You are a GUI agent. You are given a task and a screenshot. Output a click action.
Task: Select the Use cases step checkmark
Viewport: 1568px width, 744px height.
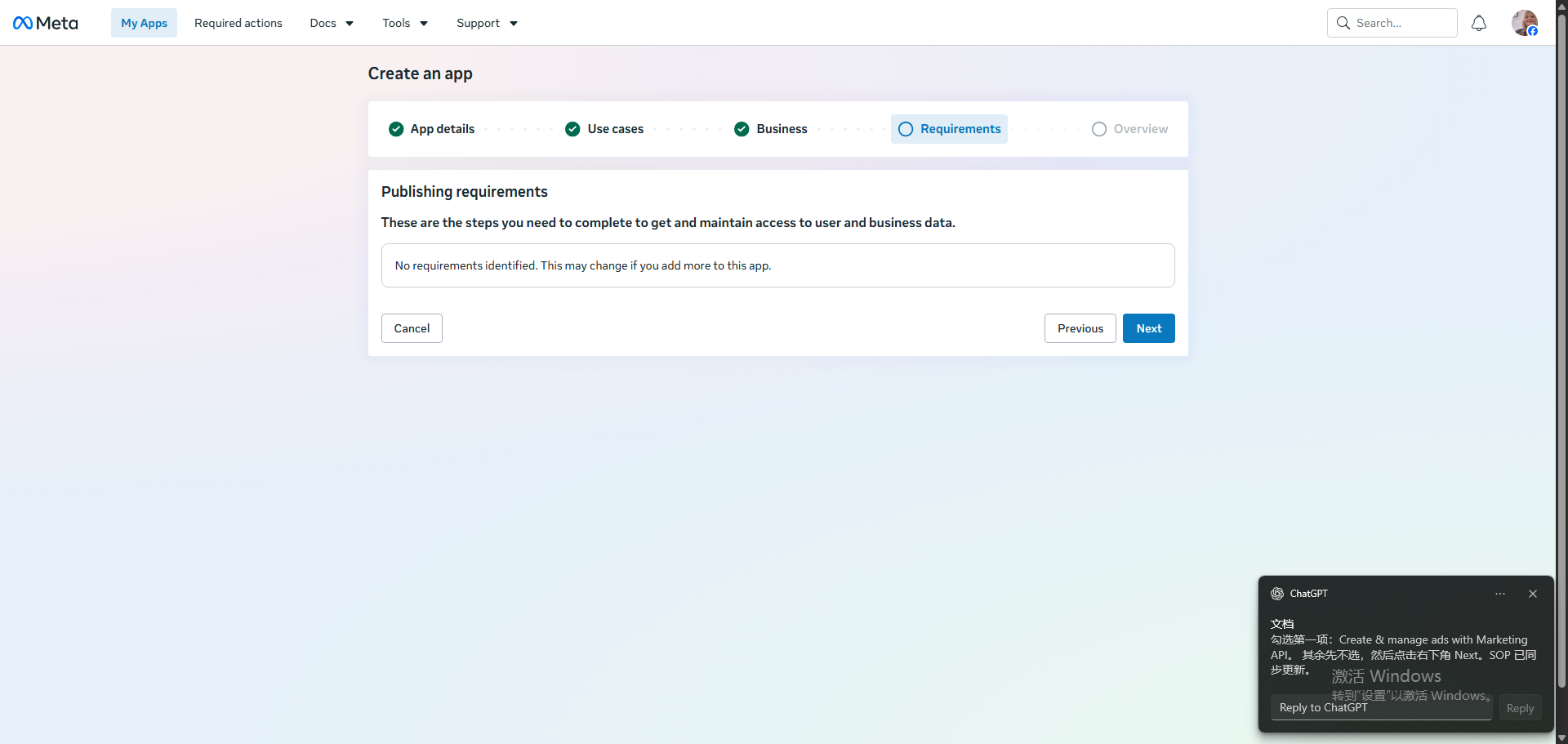[x=572, y=129]
